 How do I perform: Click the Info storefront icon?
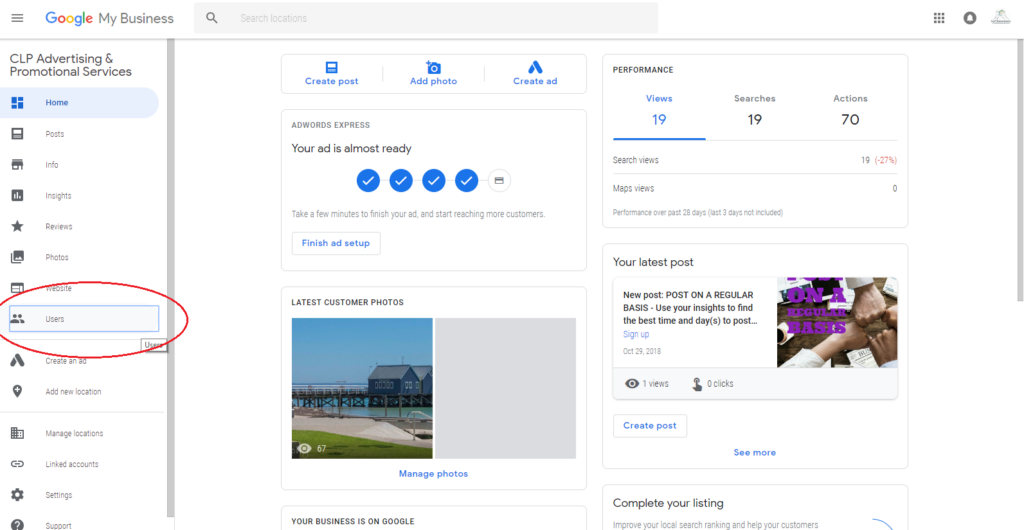(x=18, y=164)
